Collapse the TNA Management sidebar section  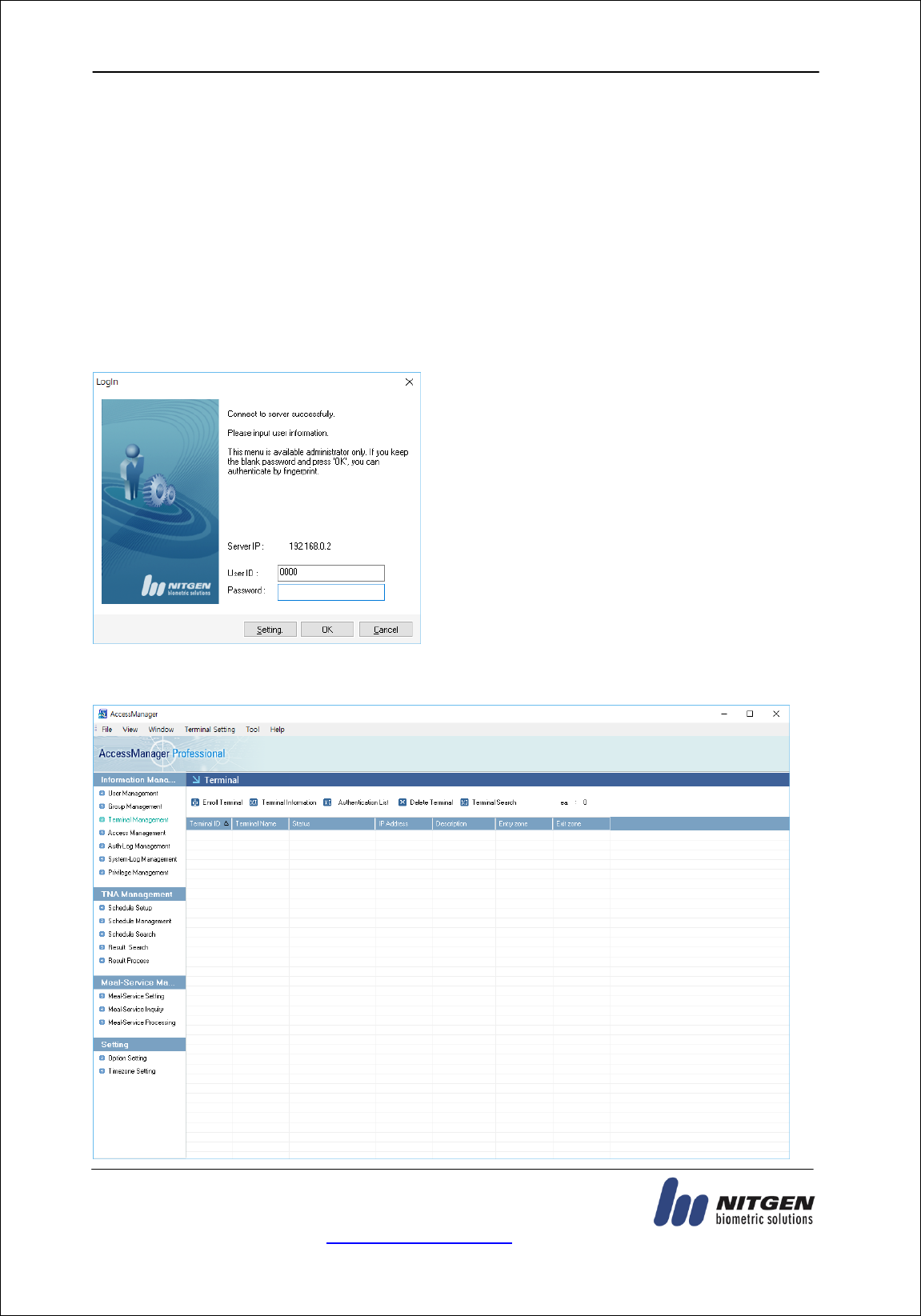pos(139,894)
